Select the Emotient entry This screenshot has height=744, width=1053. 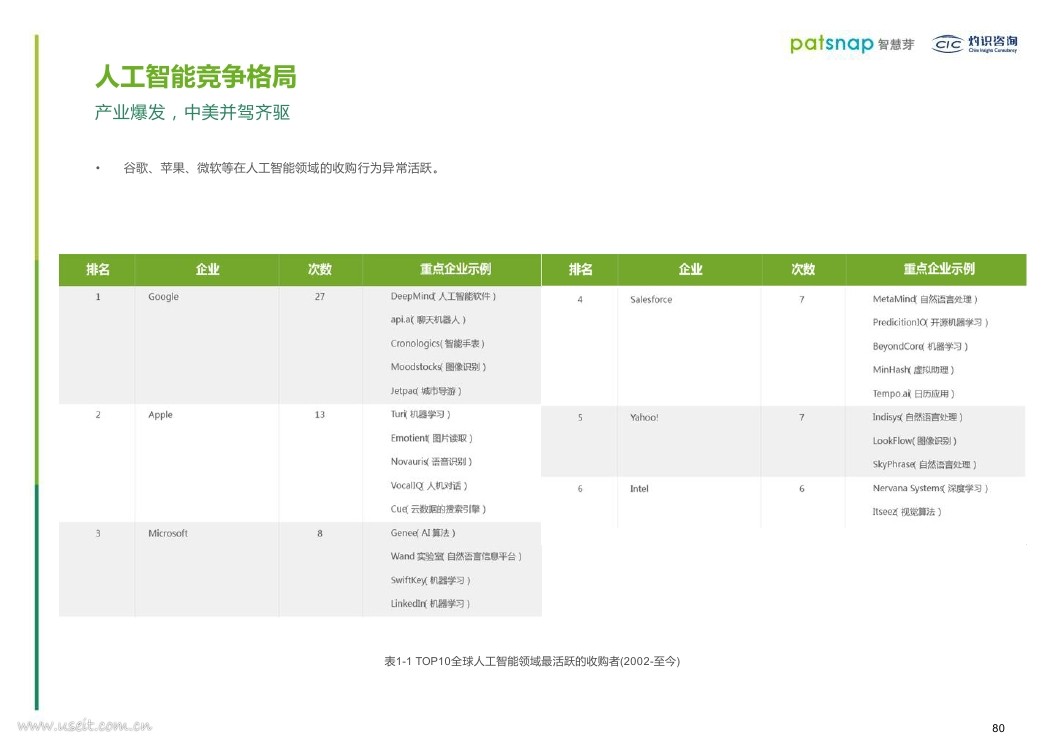[x=432, y=438]
